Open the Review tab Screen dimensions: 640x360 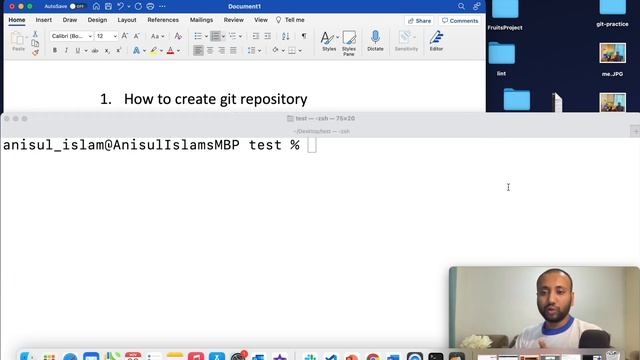[233, 20]
